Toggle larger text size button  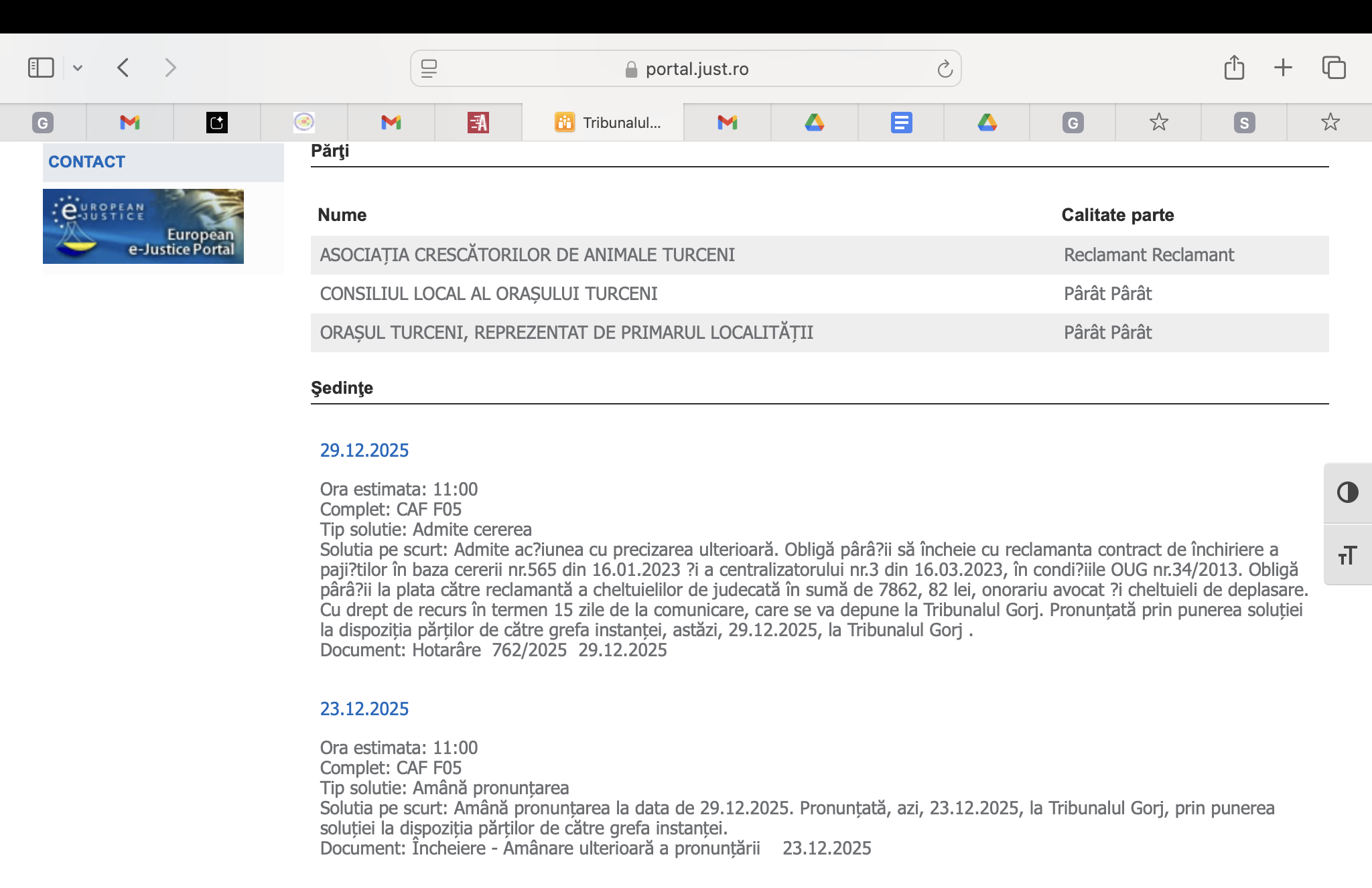pyautogui.click(x=1347, y=554)
